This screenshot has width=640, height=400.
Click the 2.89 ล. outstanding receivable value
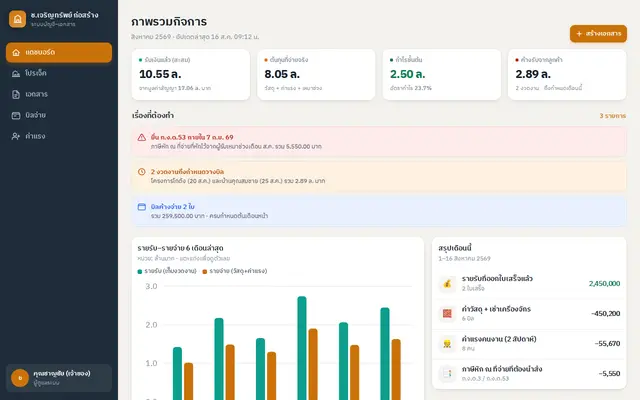coord(533,74)
